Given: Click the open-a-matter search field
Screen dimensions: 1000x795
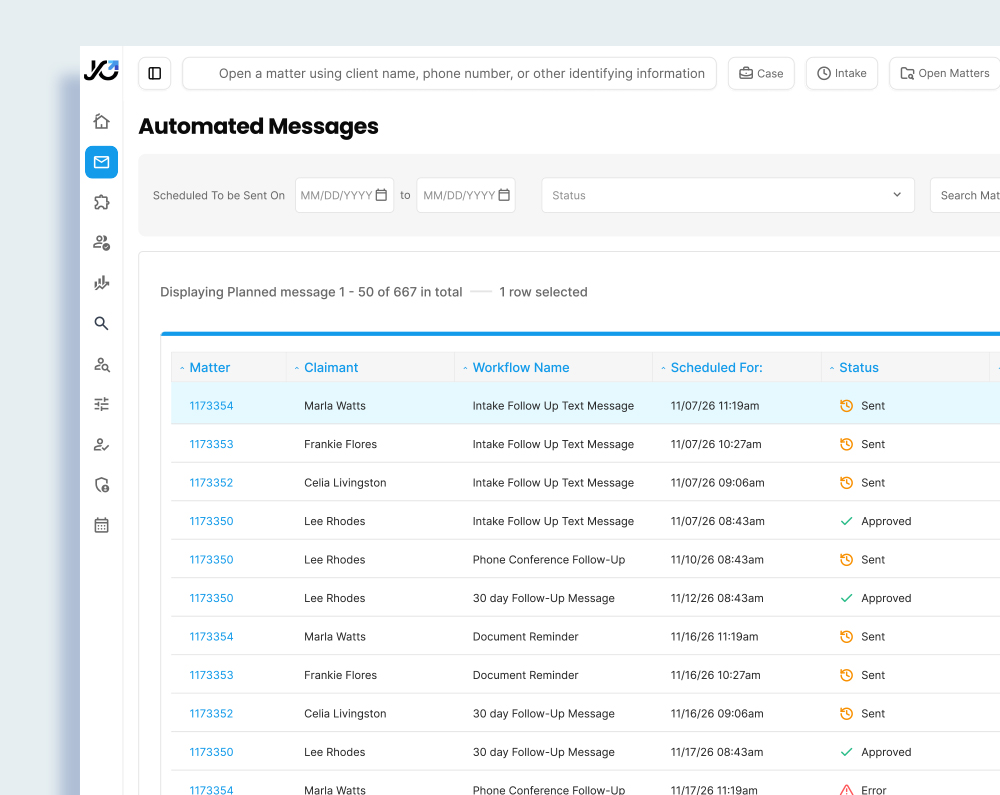Looking at the screenshot, I should (x=460, y=73).
